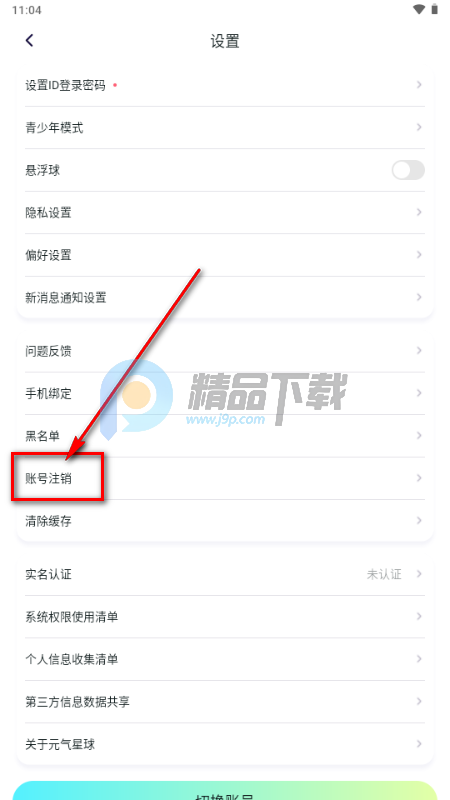Open 实名认证 entry
The image size is (450, 800).
[225, 574]
